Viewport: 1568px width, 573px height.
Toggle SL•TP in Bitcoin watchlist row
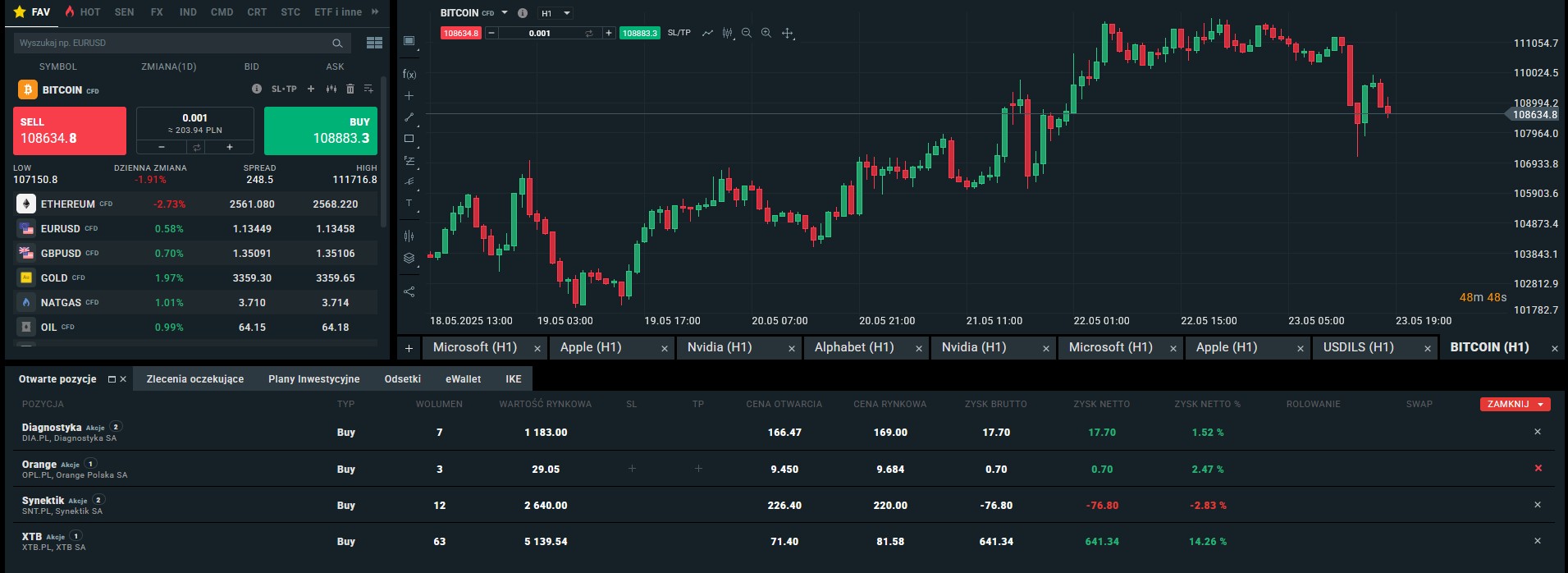pyautogui.click(x=284, y=89)
